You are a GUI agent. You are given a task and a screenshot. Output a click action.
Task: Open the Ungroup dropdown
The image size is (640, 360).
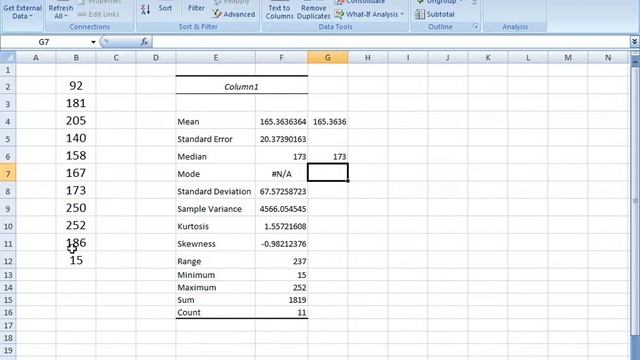(439, 2)
